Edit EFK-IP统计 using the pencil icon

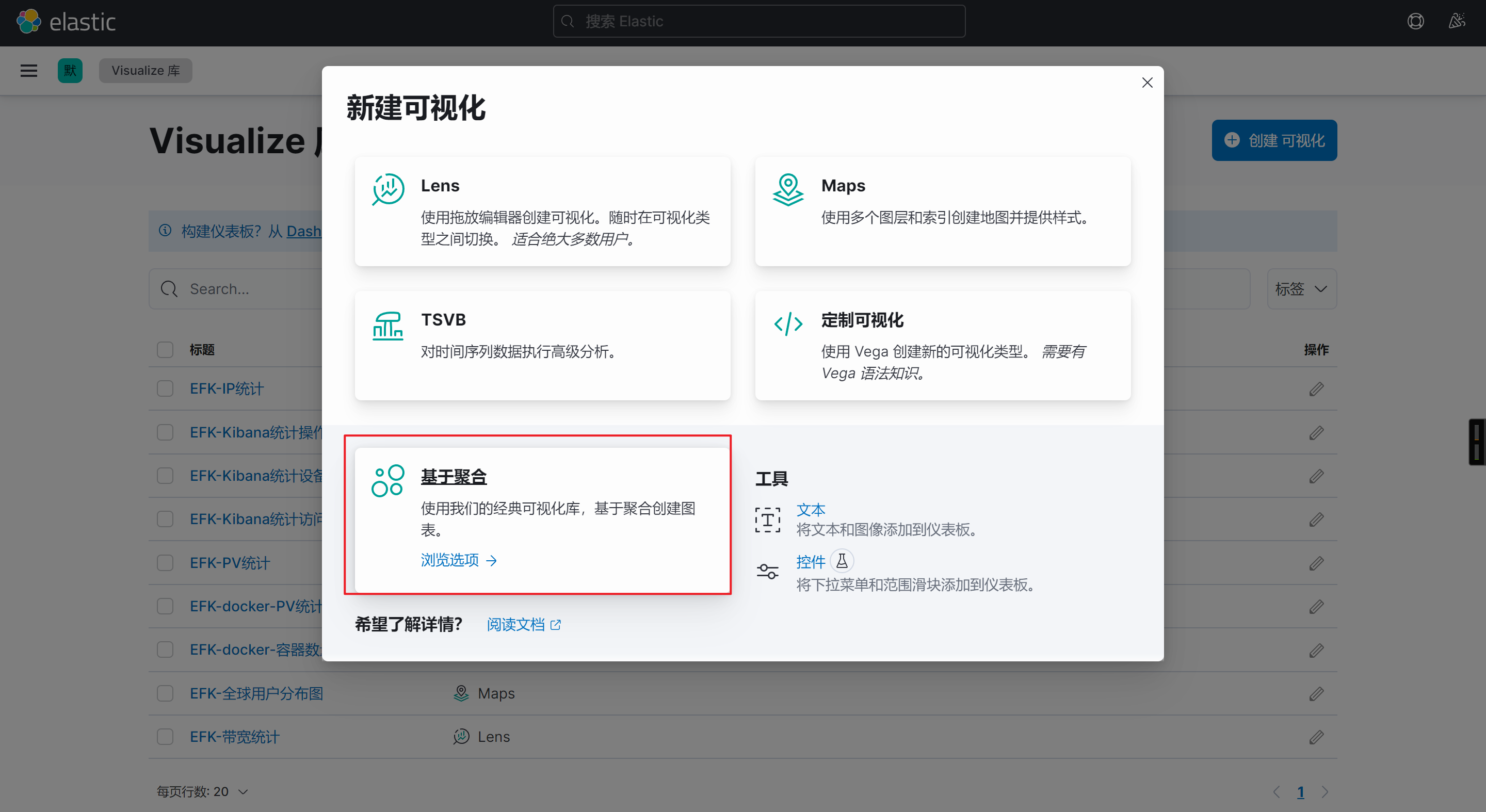(1316, 389)
